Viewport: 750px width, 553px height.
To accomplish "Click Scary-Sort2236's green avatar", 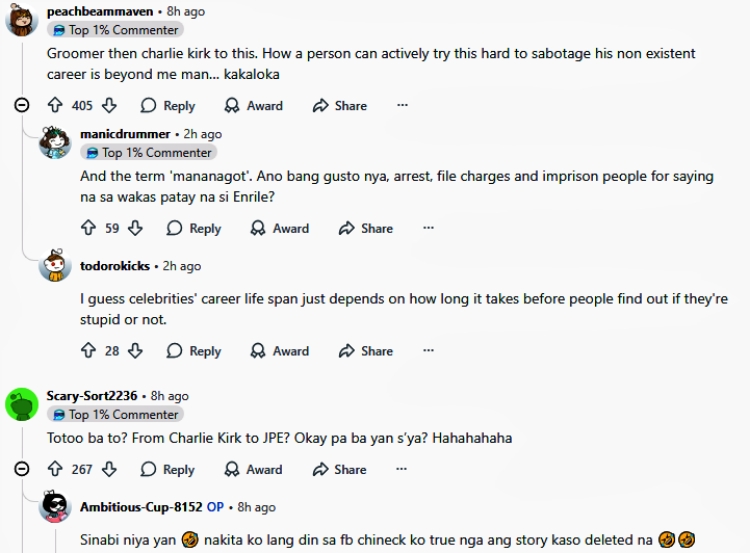I will 22,404.
